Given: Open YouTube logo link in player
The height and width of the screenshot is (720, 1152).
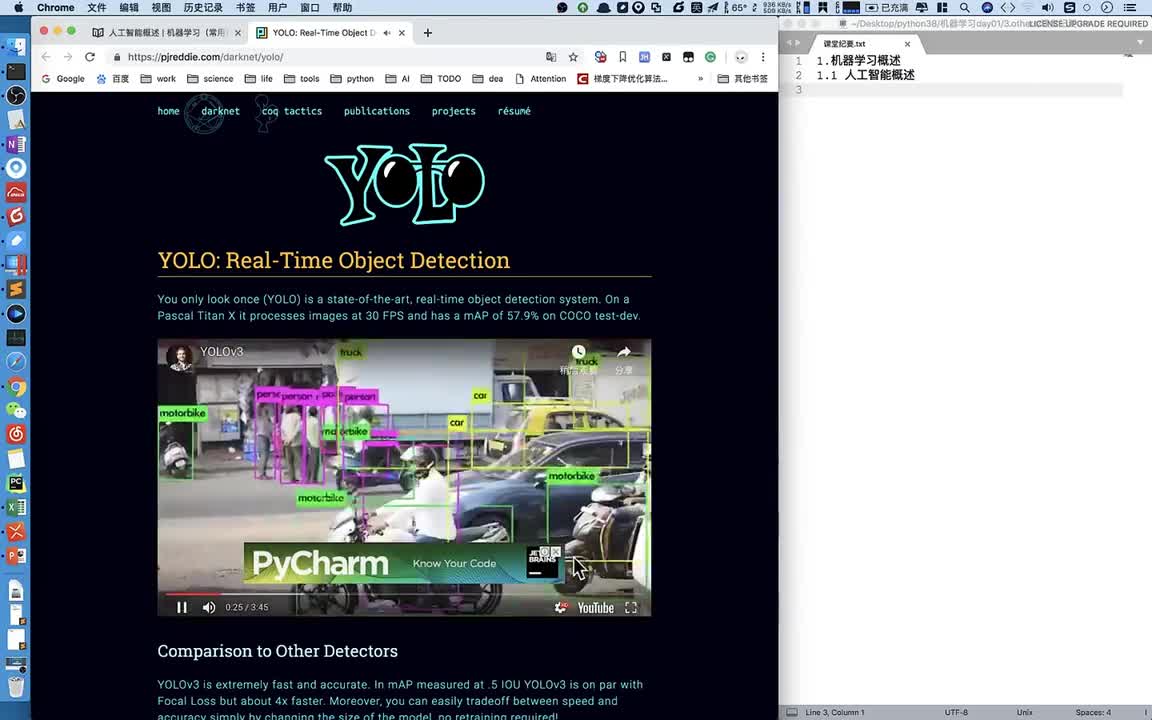Looking at the screenshot, I should pyautogui.click(x=595, y=607).
